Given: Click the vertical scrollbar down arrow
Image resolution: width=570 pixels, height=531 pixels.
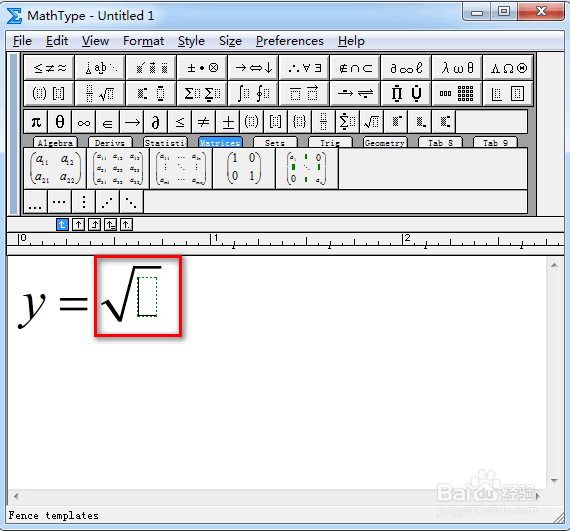Looking at the screenshot, I should pos(554,481).
